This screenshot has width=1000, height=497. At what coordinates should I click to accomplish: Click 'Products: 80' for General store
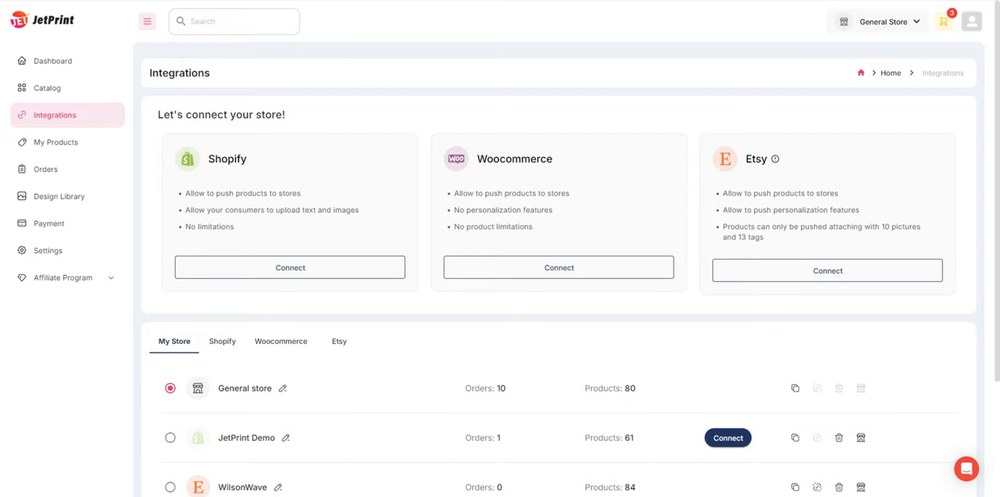tap(610, 388)
